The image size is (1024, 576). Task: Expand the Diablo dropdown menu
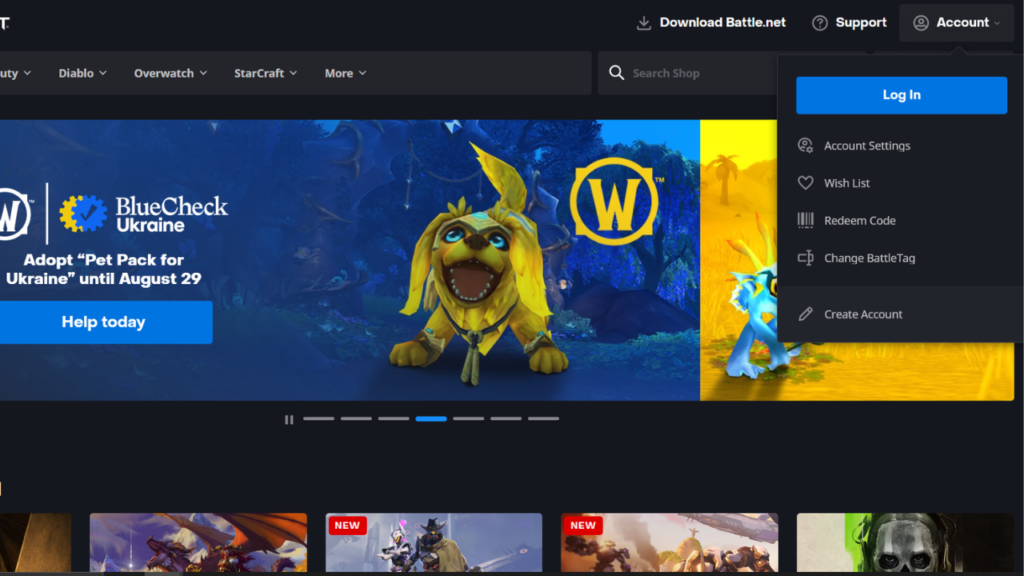point(82,73)
